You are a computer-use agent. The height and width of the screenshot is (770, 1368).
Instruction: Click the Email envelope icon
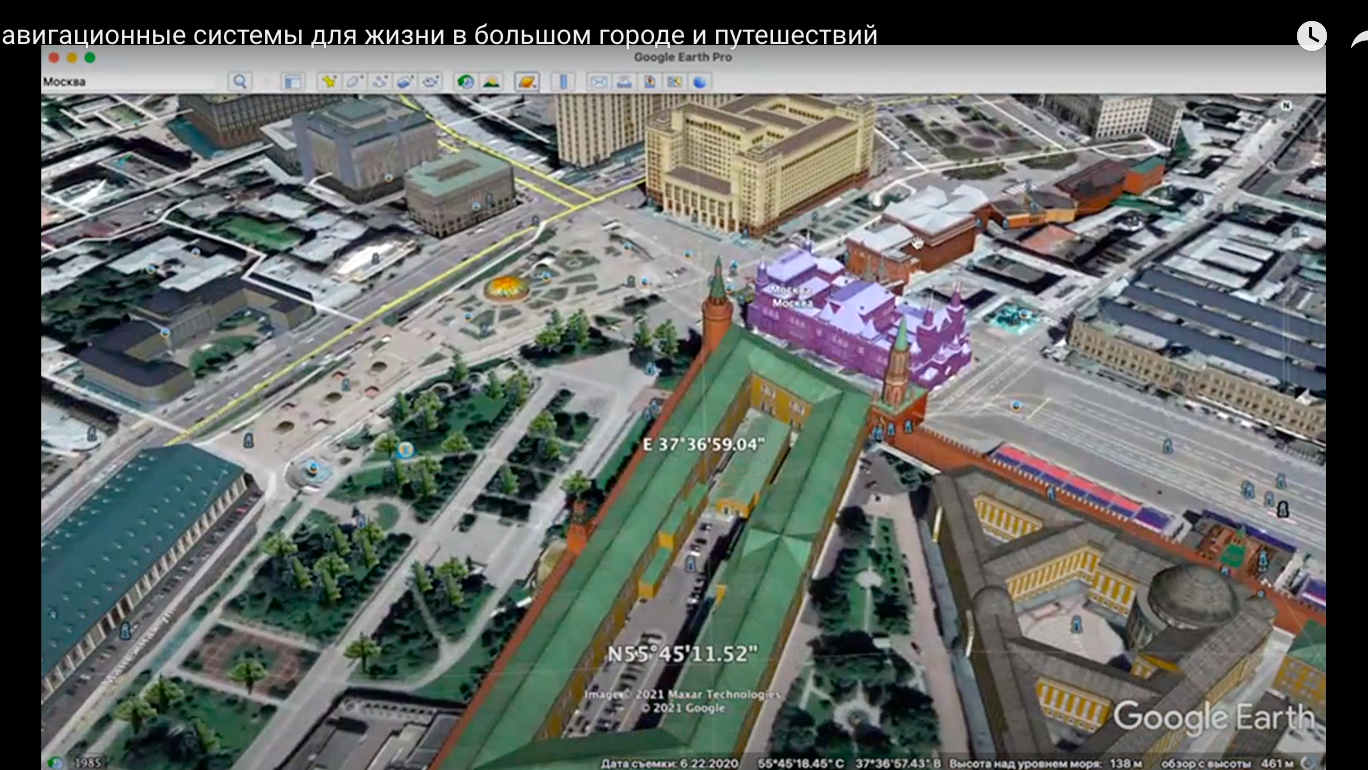[598, 82]
